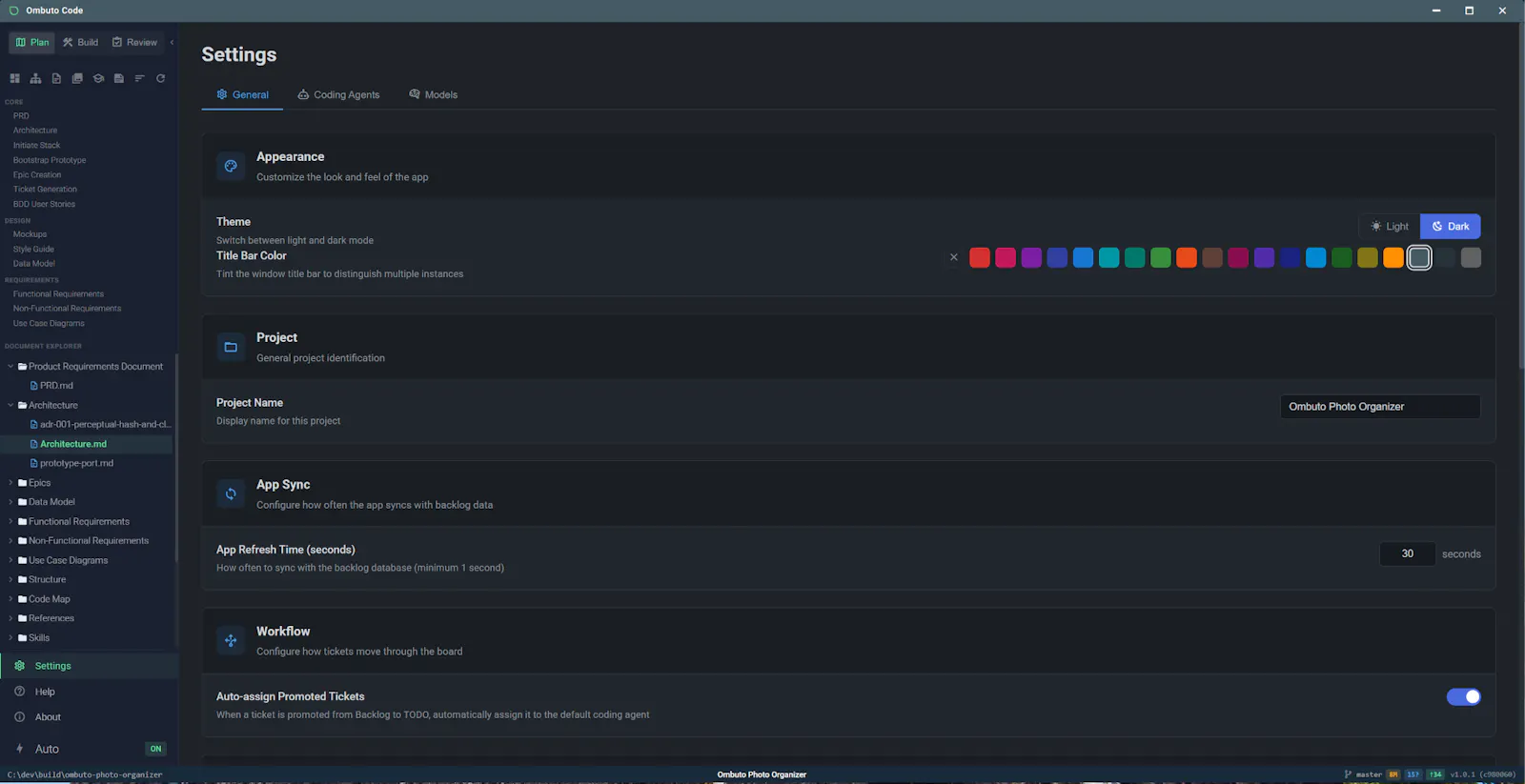Image resolution: width=1525 pixels, height=784 pixels.
Task: Switch theme to Light mode
Action: point(1390,227)
